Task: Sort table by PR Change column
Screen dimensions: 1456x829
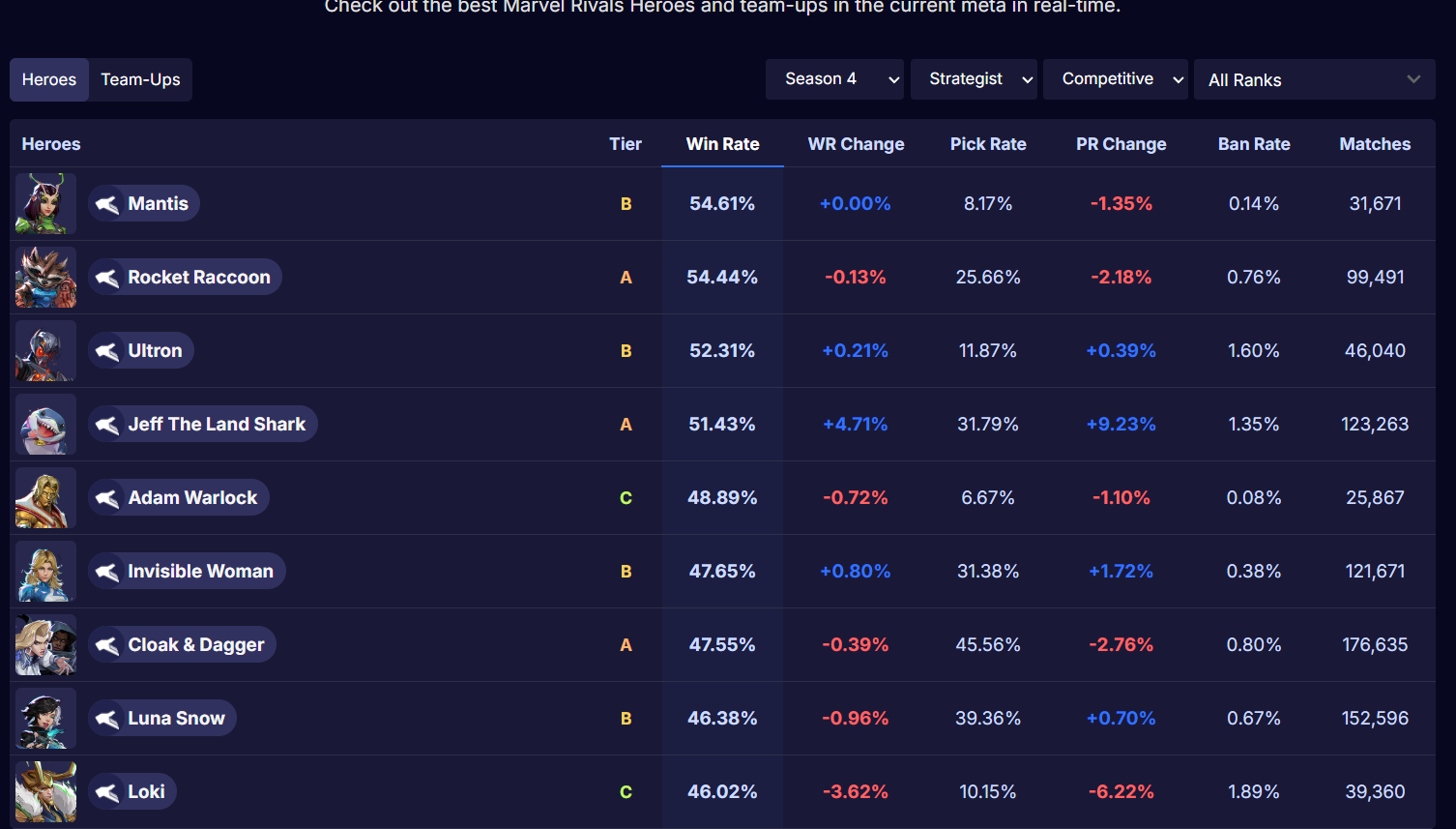Action: pos(1121,144)
